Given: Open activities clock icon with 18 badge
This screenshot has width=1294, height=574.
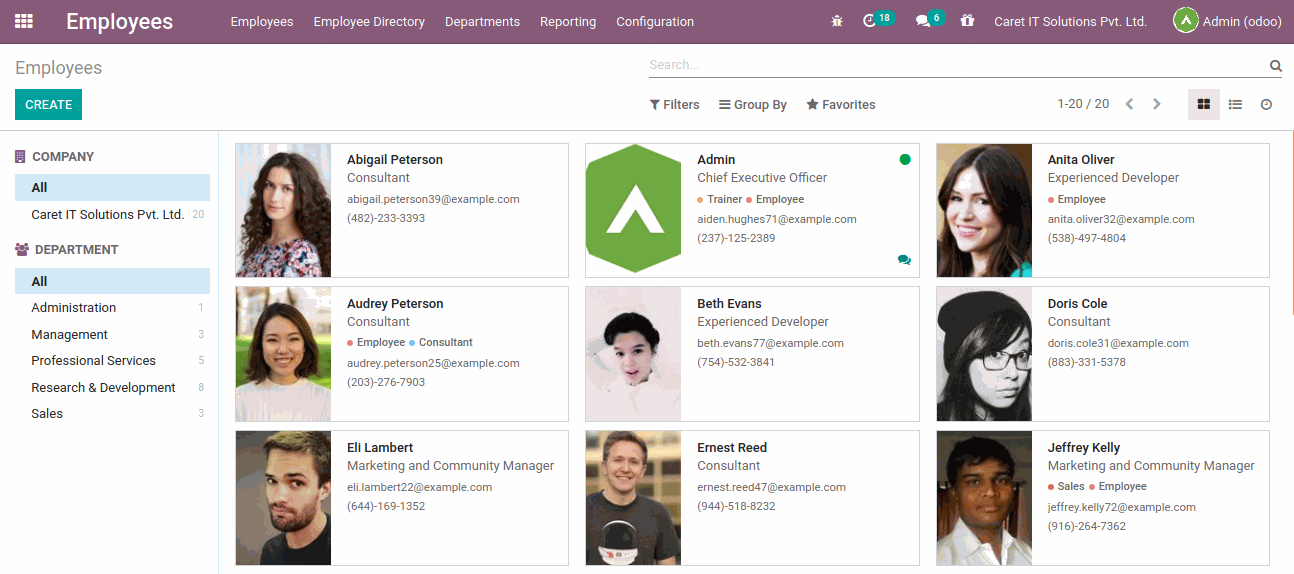Looking at the screenshot, I should 870,21.
